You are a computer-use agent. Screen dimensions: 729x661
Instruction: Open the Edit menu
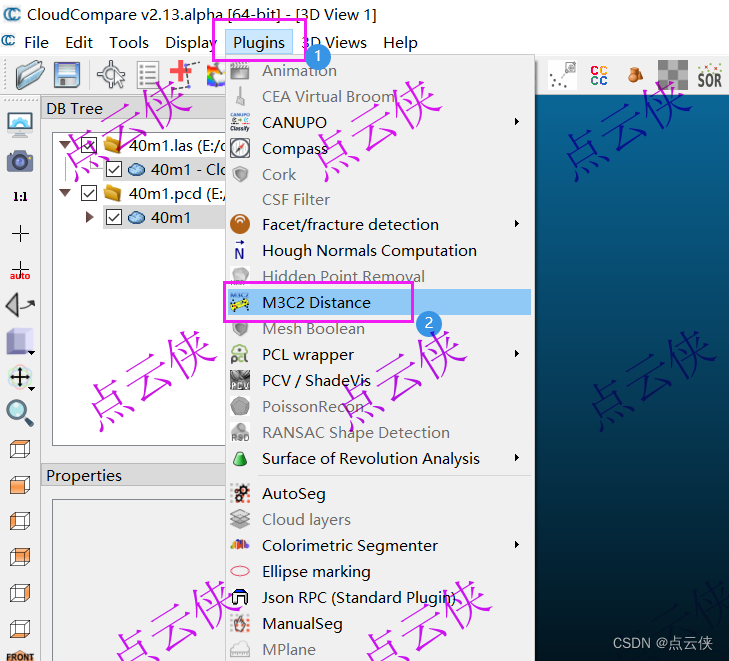pyautogui.click(x=79, y=43)
